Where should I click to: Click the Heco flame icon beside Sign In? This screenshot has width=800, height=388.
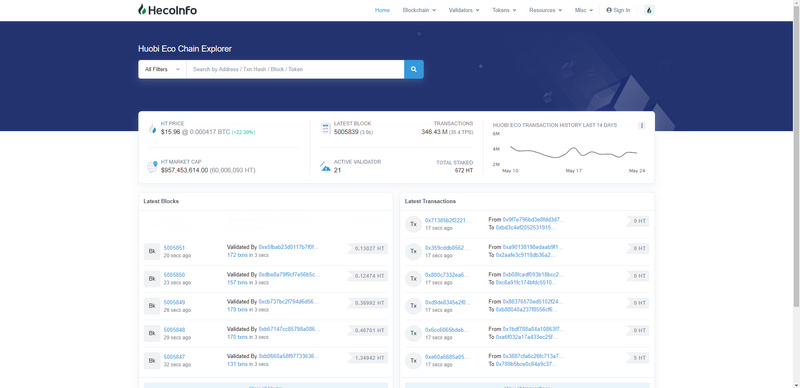649,10
